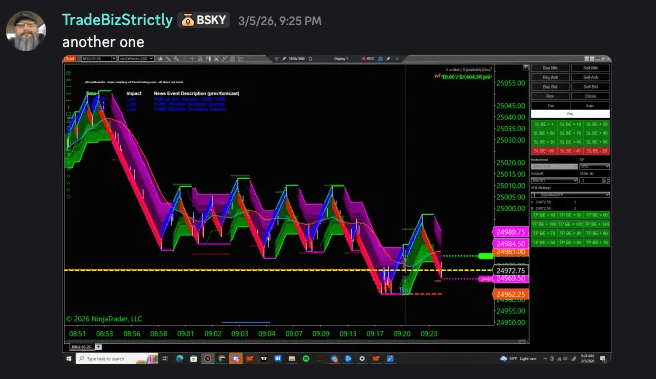Image resolution: width=656 pixels, height=379 pixels.
Task: Click the REC record button
Action: click(368, 59)
